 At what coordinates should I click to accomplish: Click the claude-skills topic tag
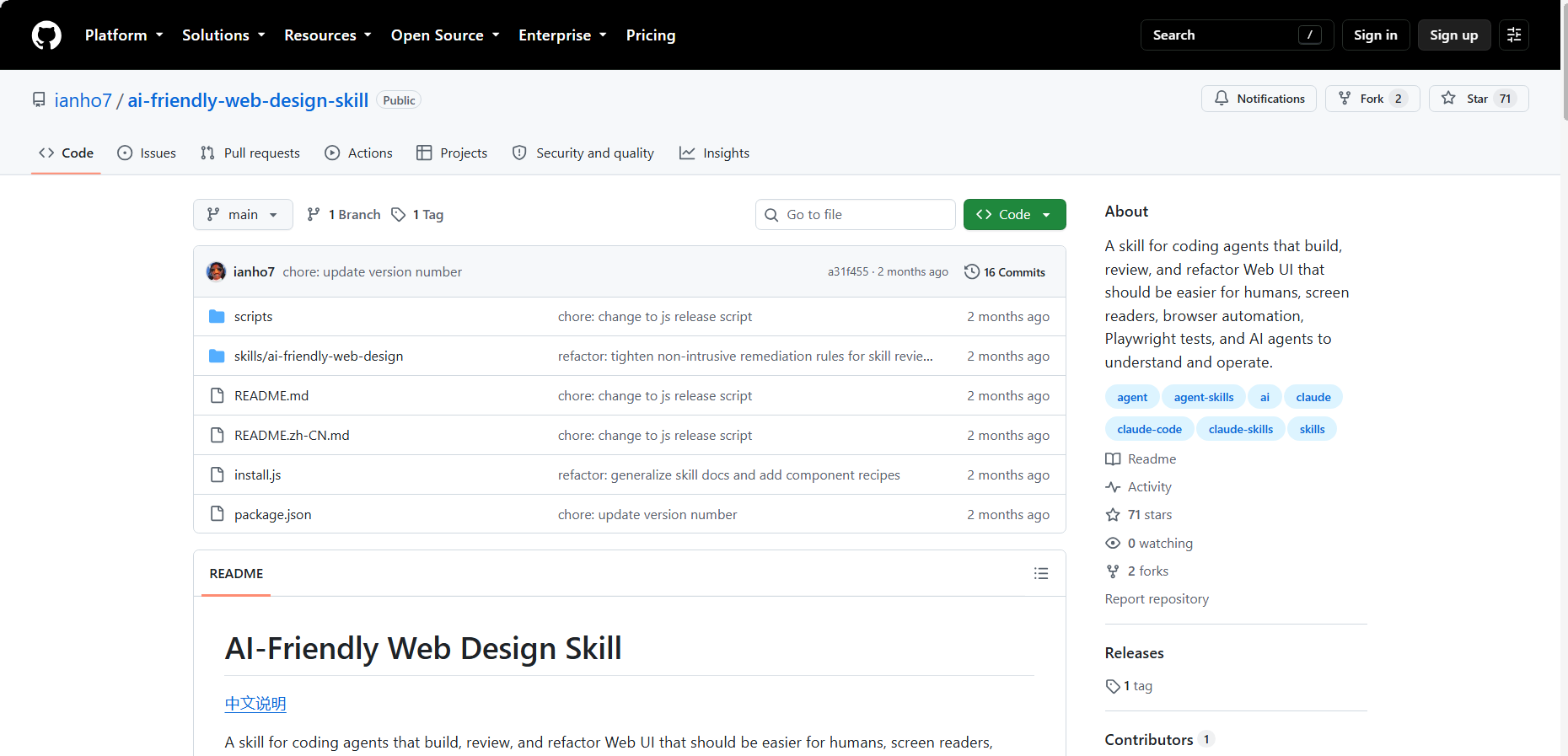point(1241,429)
